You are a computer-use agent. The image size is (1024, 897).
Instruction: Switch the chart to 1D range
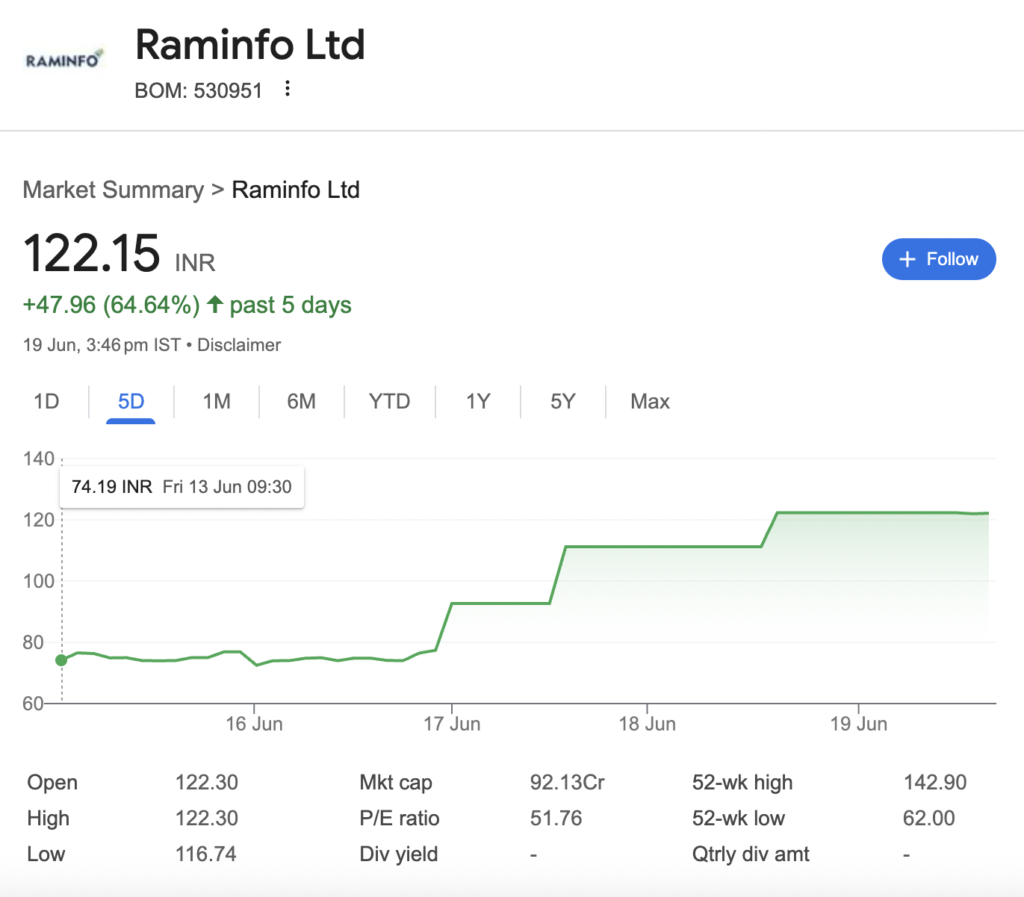point(46,401)
